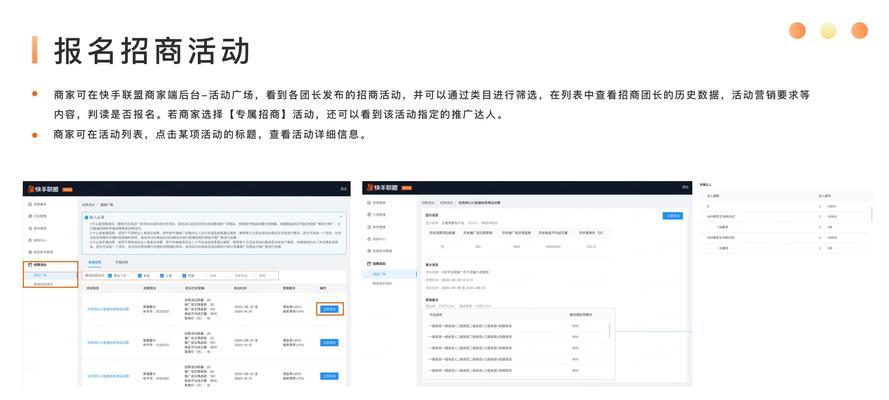Click the top-right header link in the right screenshot
Viewport: 889px width, 400px height.
(684, 188)
